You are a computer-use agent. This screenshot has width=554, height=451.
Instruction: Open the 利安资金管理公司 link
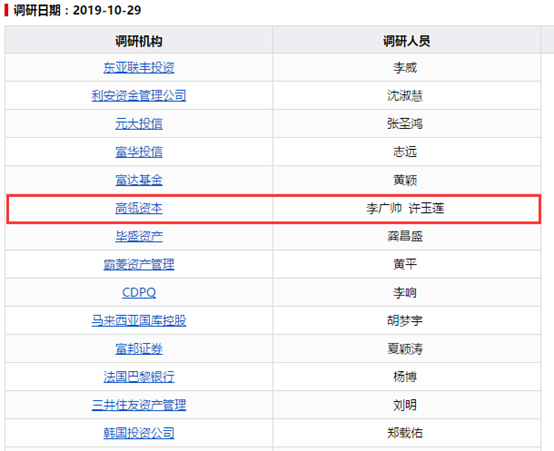(138, 95)
